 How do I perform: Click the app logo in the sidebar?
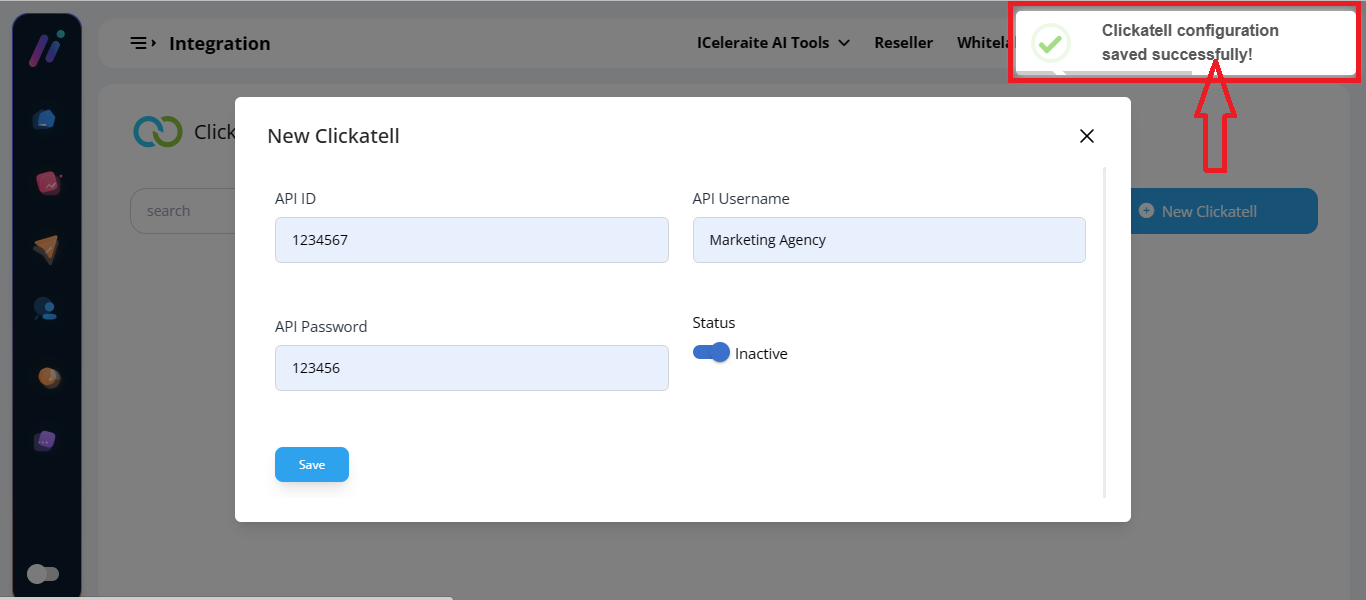click(46, 49)
